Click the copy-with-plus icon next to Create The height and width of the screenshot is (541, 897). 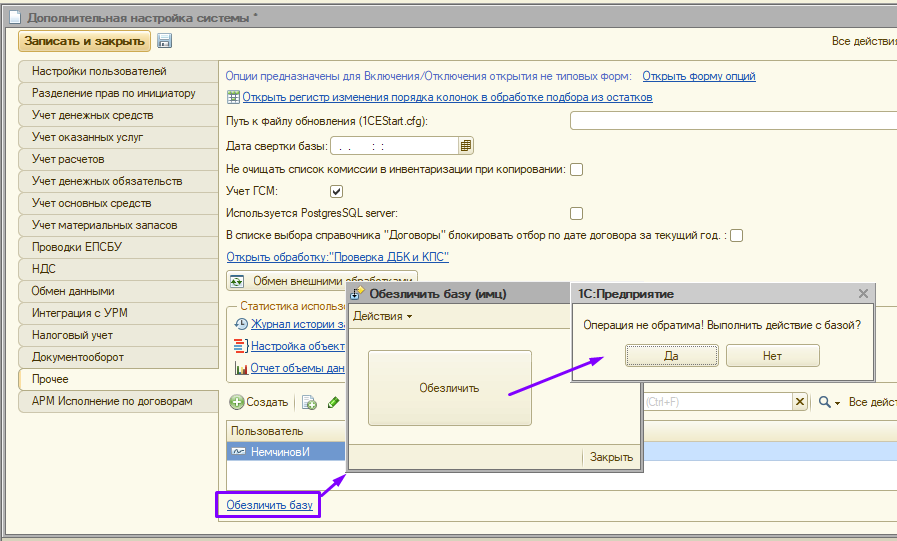[309, 402]
